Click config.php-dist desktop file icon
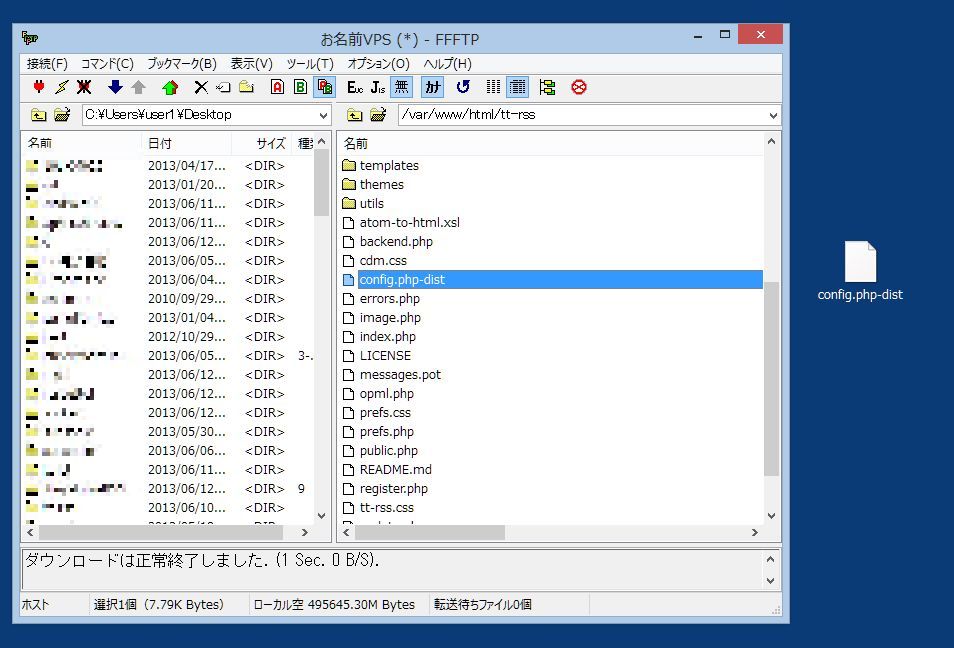 click(860, 271)
